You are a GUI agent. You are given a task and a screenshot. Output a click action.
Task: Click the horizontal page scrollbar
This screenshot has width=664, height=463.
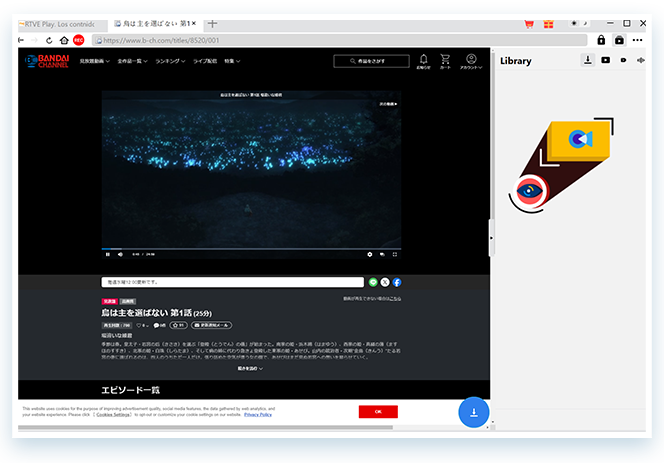click(x=205, y=427)
